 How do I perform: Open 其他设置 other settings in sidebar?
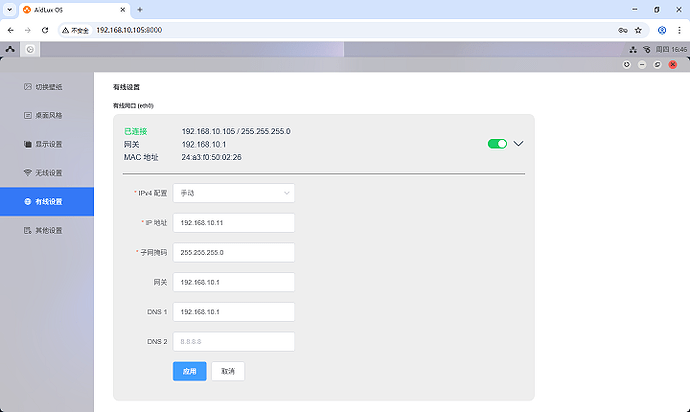[47, 231]
